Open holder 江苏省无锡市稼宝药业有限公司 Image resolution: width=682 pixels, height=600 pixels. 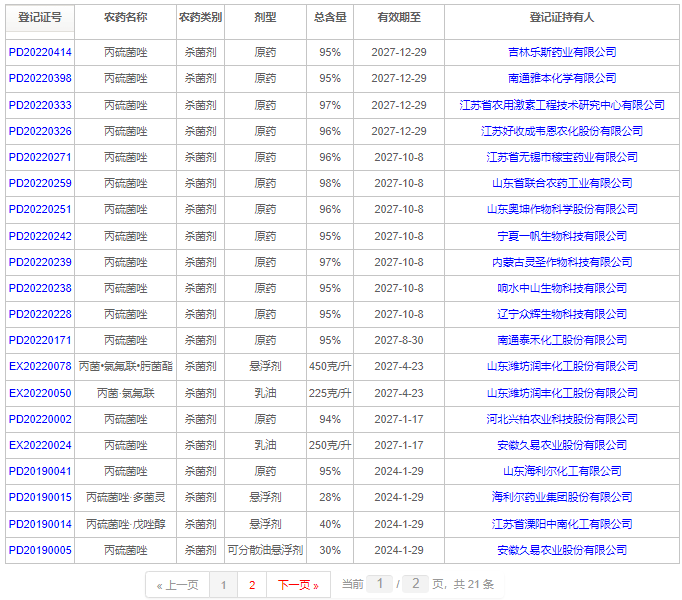click(x=562, y=158)
